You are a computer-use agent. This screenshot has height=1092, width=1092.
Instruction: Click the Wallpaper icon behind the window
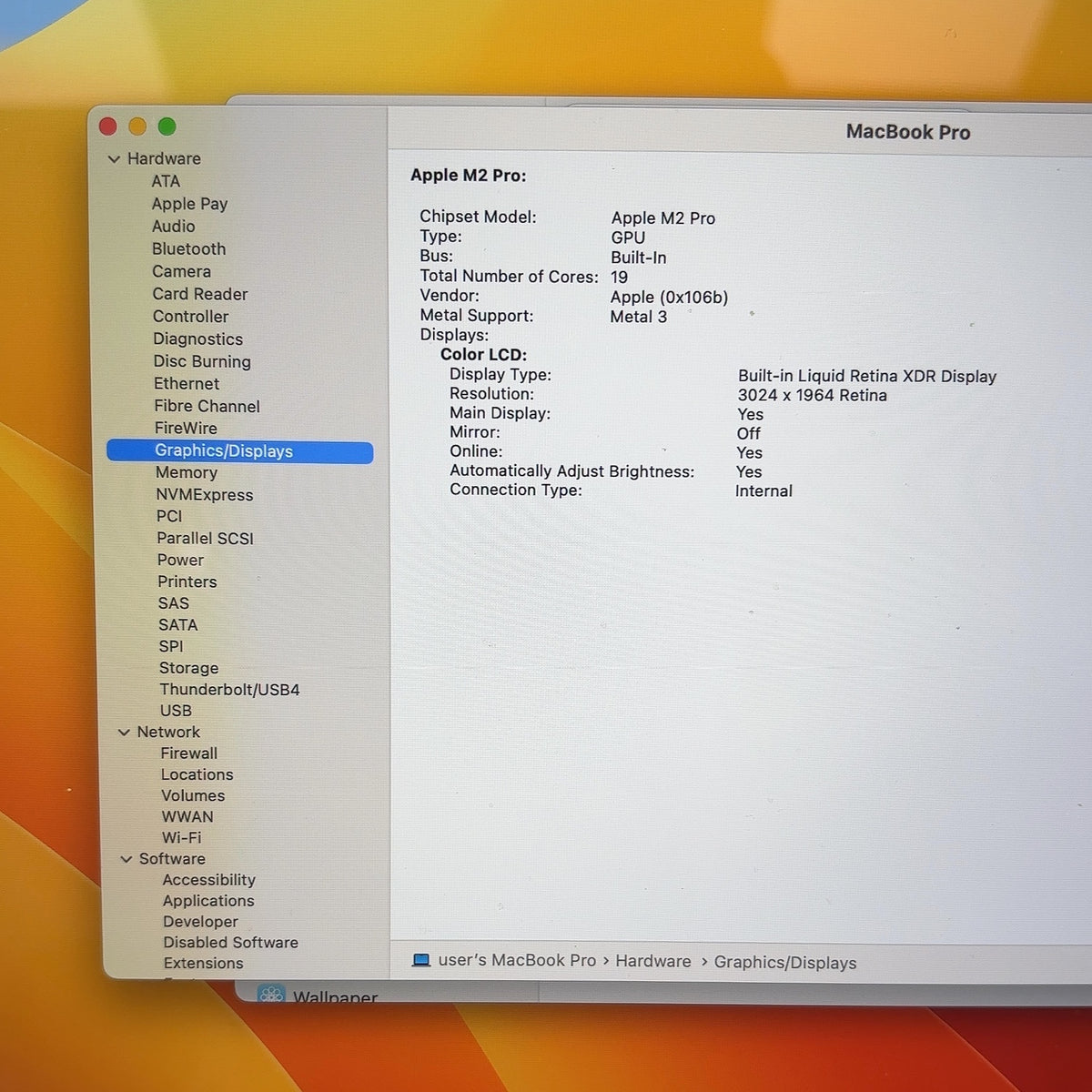(271, 994)
